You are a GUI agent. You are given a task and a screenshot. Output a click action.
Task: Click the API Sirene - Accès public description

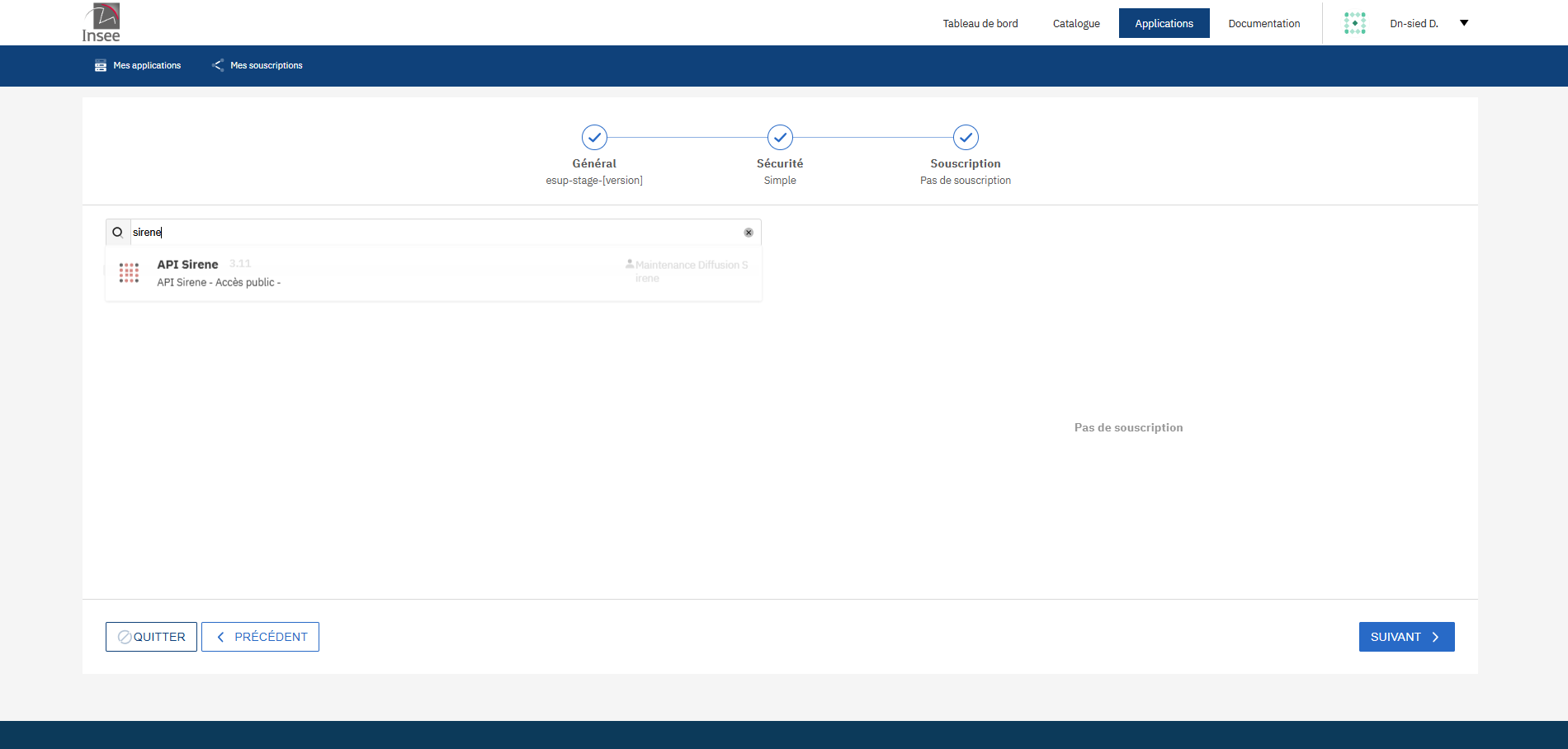(219, 282)
